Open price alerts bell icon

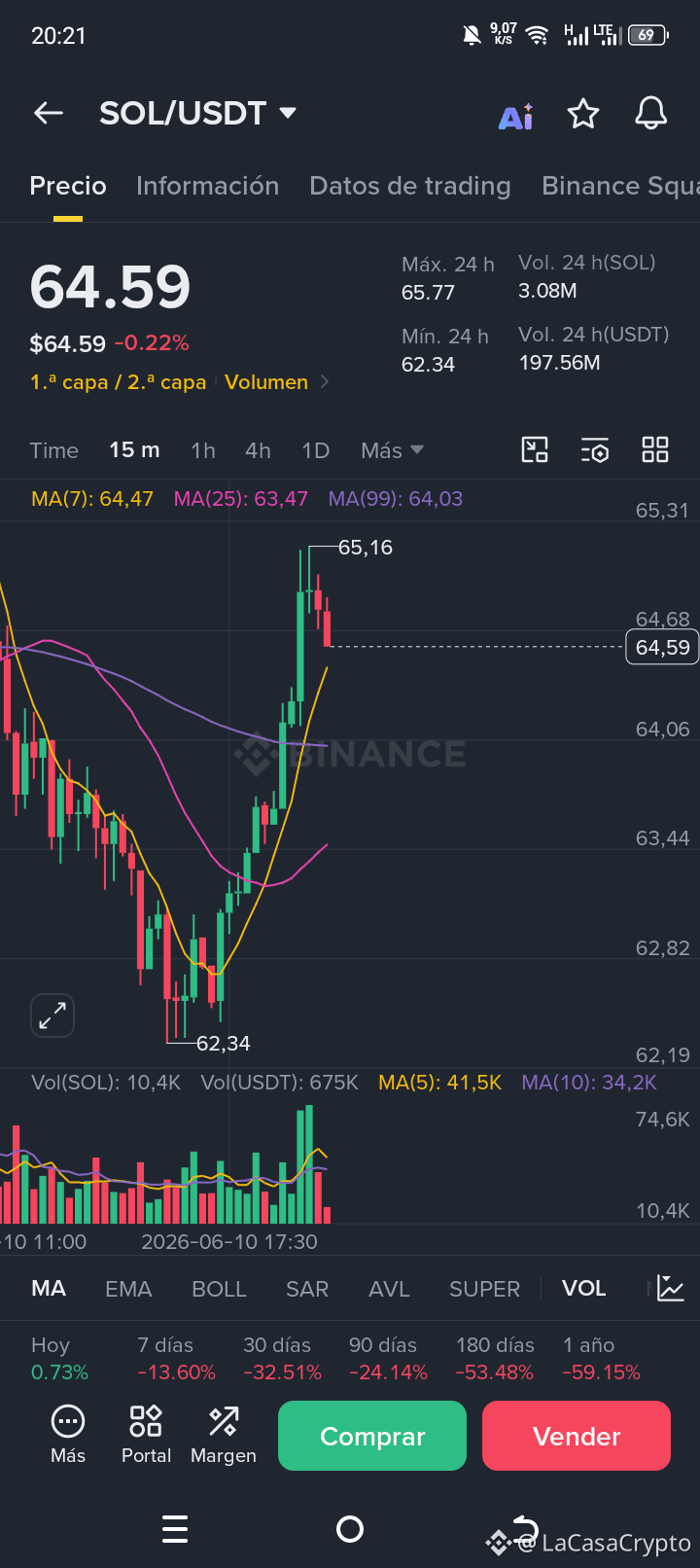pyautogui.click(x=651, y=114)
